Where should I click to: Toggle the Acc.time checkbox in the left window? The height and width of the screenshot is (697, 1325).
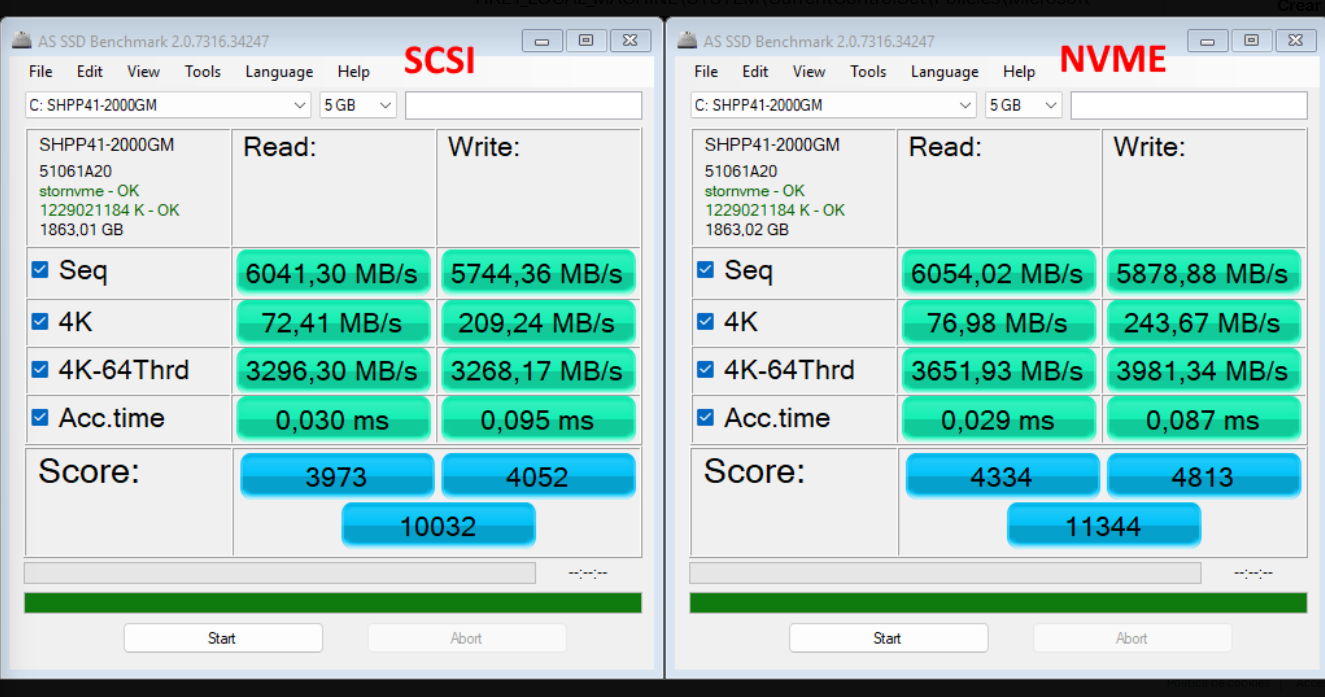tap(40, 417)
